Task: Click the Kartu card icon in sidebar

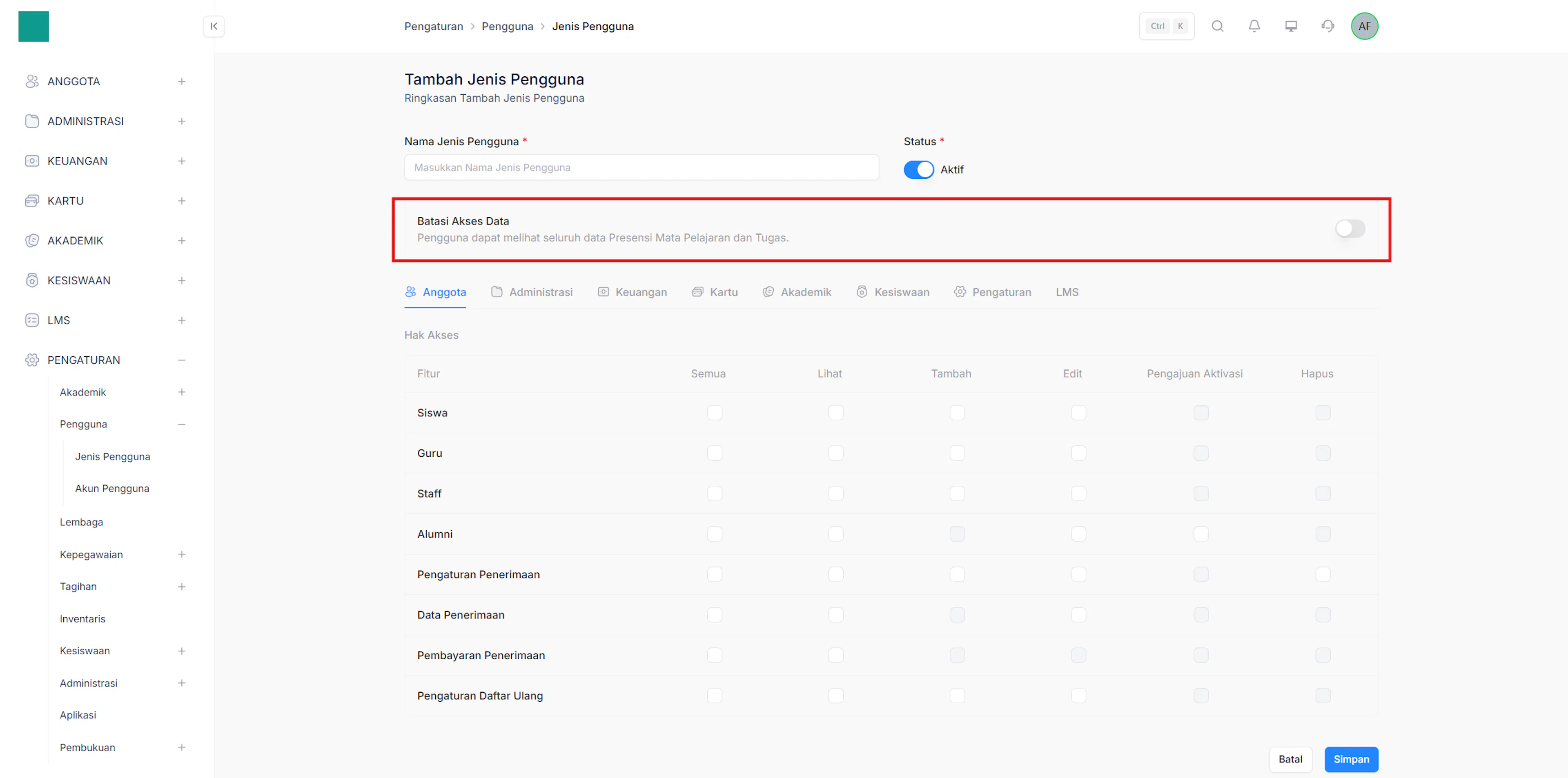Action: pos(32,201)
